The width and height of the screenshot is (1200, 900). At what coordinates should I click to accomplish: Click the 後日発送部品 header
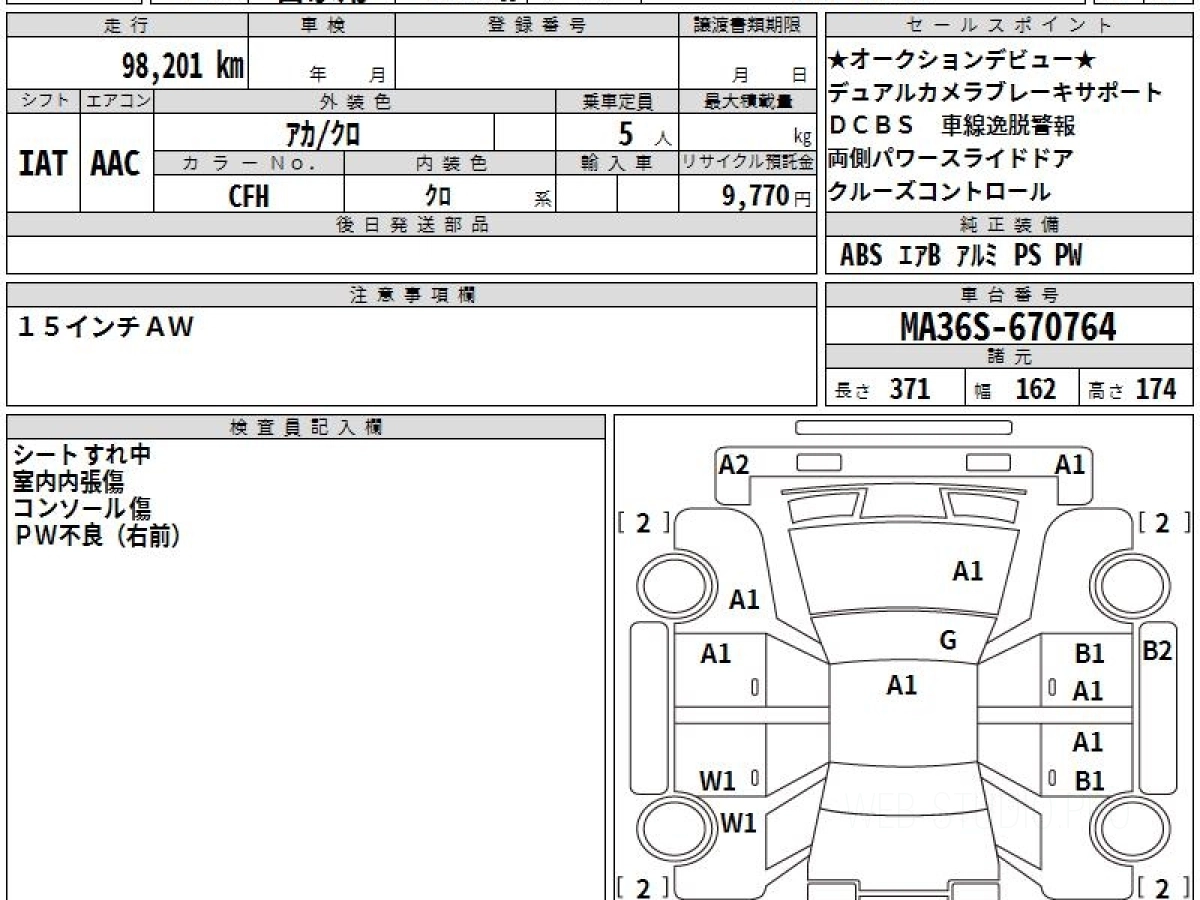click(411, 225)
